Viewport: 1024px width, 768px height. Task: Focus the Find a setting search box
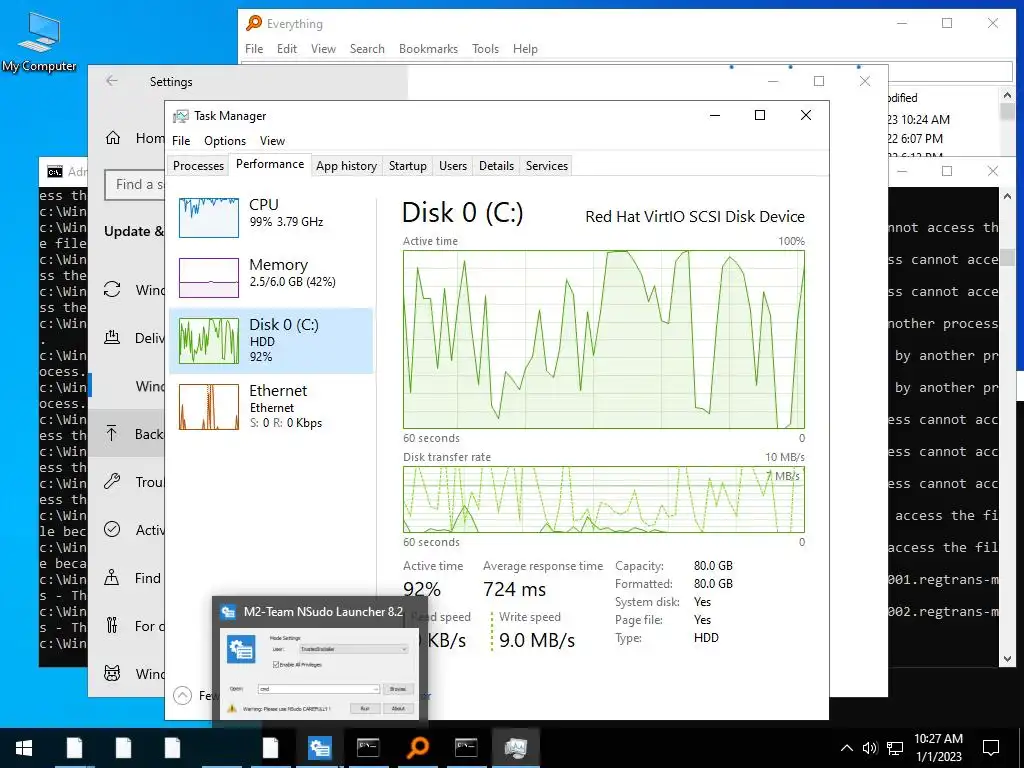tap(135, 185)
